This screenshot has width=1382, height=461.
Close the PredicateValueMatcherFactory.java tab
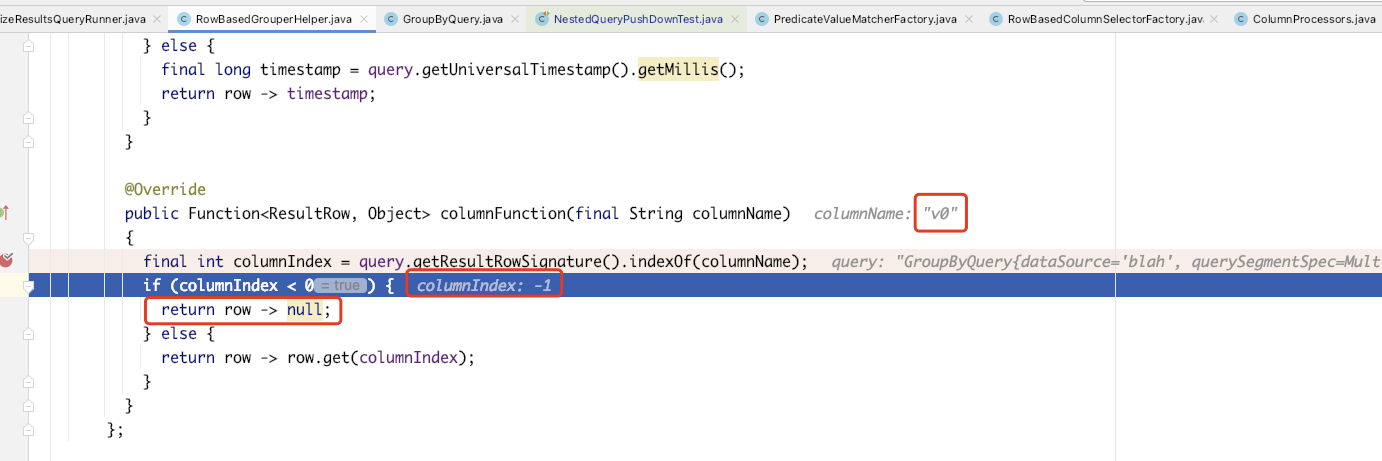point(969,19)
